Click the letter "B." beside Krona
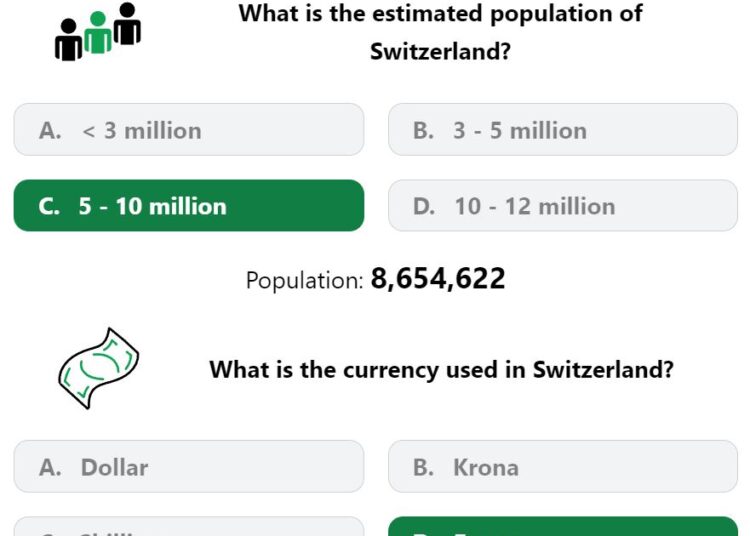The image size is (750, 536). (x=423, y=467)
